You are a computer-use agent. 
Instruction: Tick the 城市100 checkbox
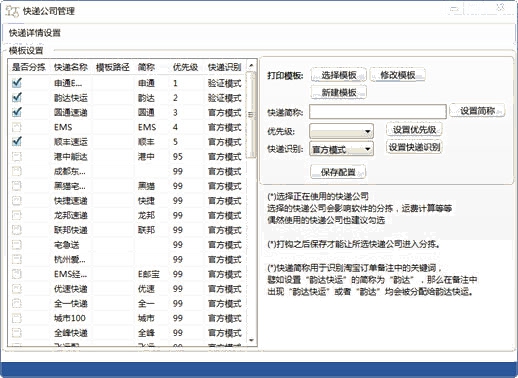pos(17,318)
